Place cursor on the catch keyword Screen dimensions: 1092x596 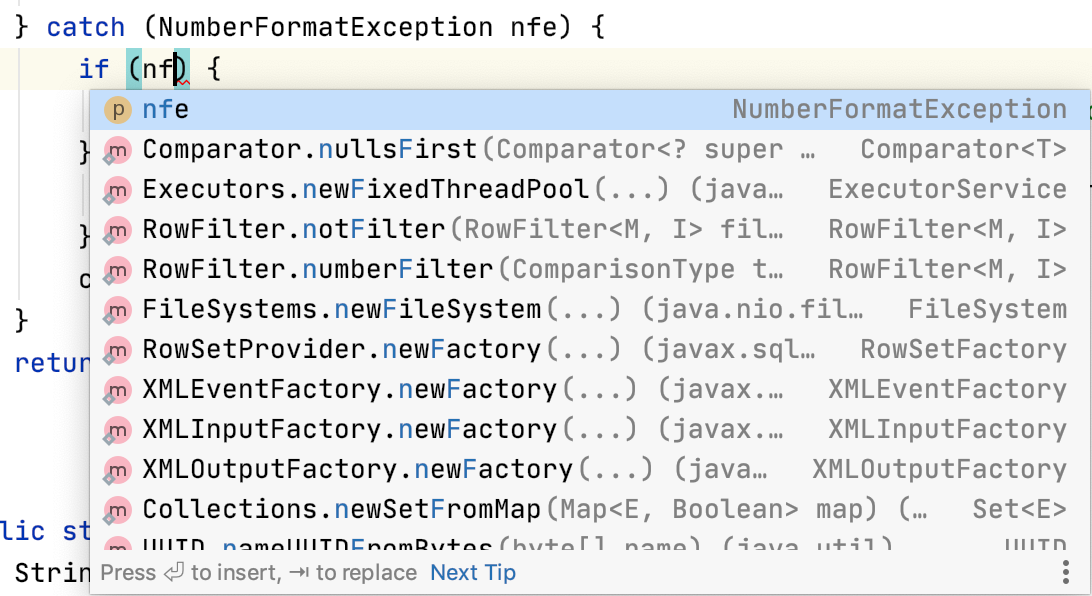(x=86, y=27)
